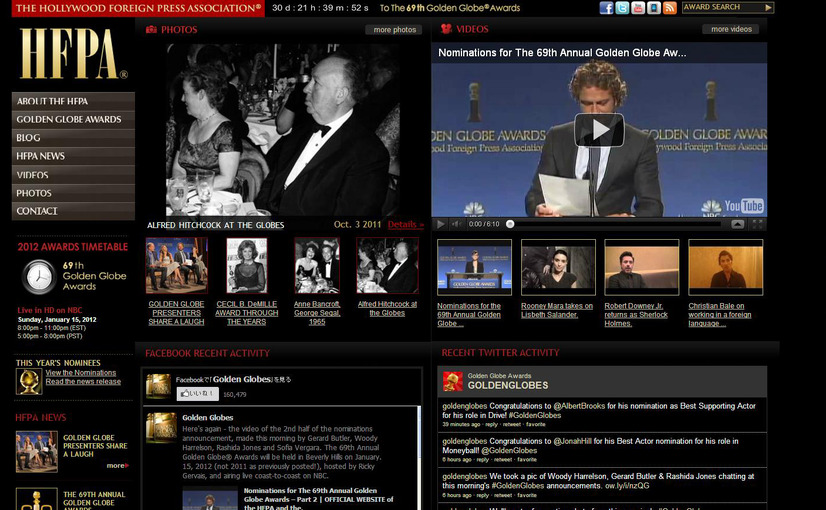Image resolution: width=826 pixels, height=510 pixels.
Task: Mute the video with speaker icon
Action: [x=456, y=224]
